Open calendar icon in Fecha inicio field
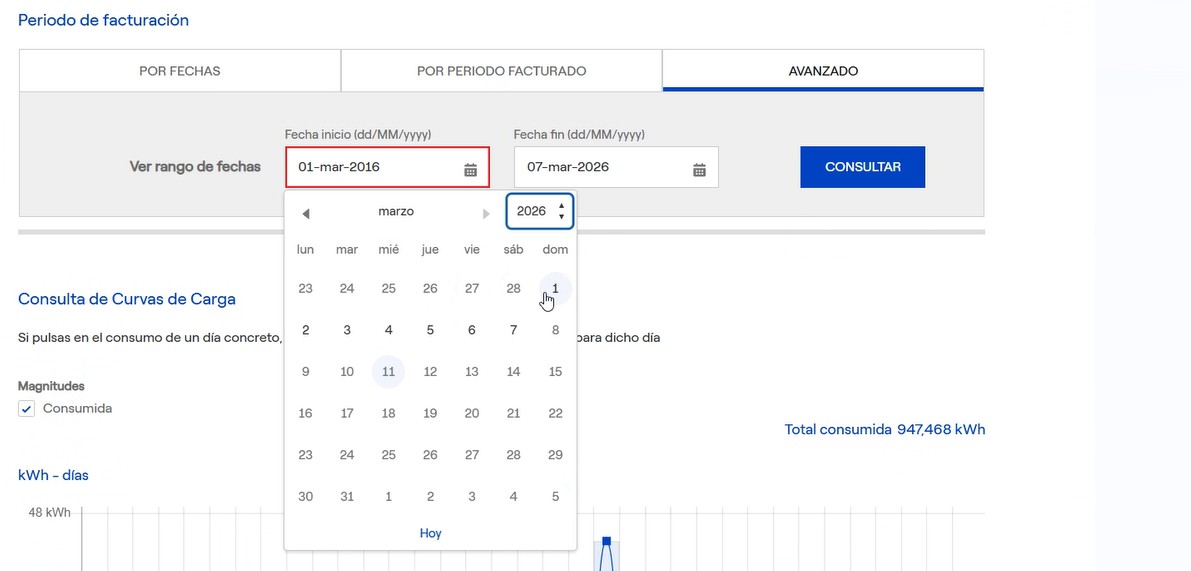 tap(470, 169)
